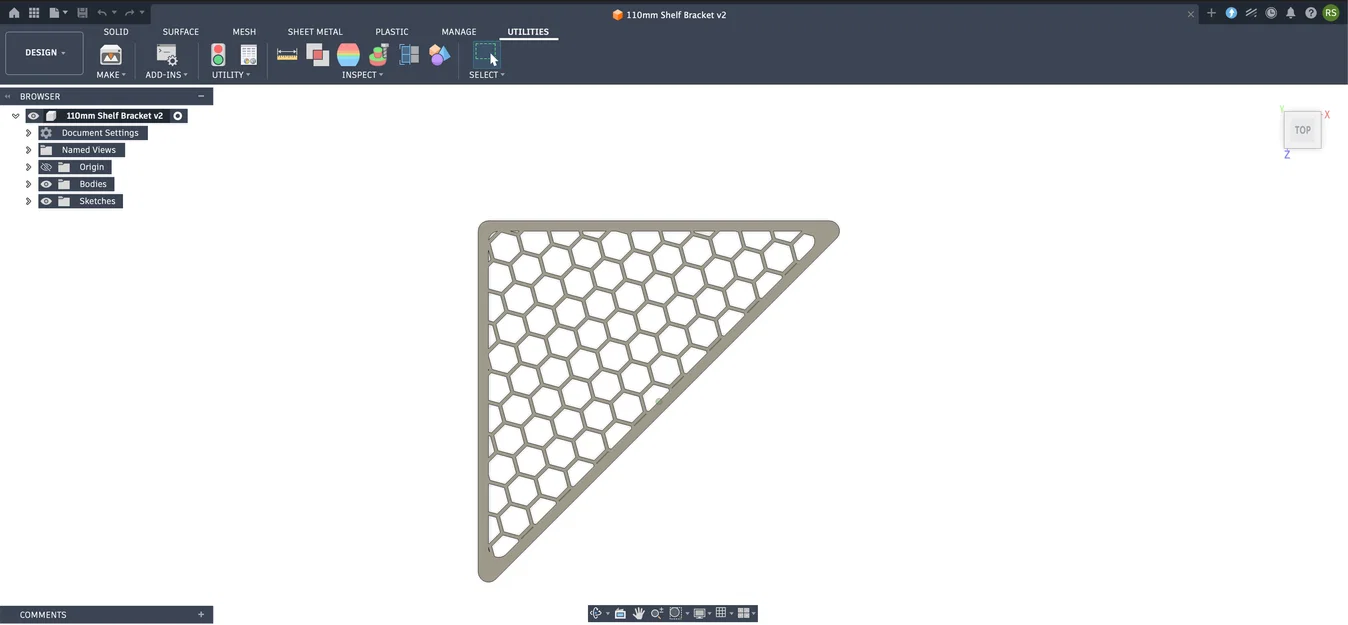Activate the Pan hand tool

pos(638,613)
